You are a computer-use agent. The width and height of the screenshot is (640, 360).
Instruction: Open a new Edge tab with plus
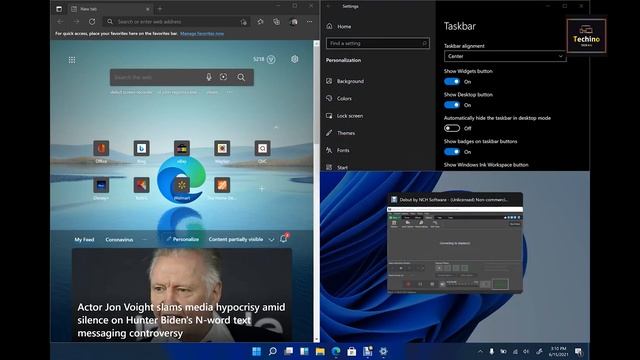pos(160,9)
